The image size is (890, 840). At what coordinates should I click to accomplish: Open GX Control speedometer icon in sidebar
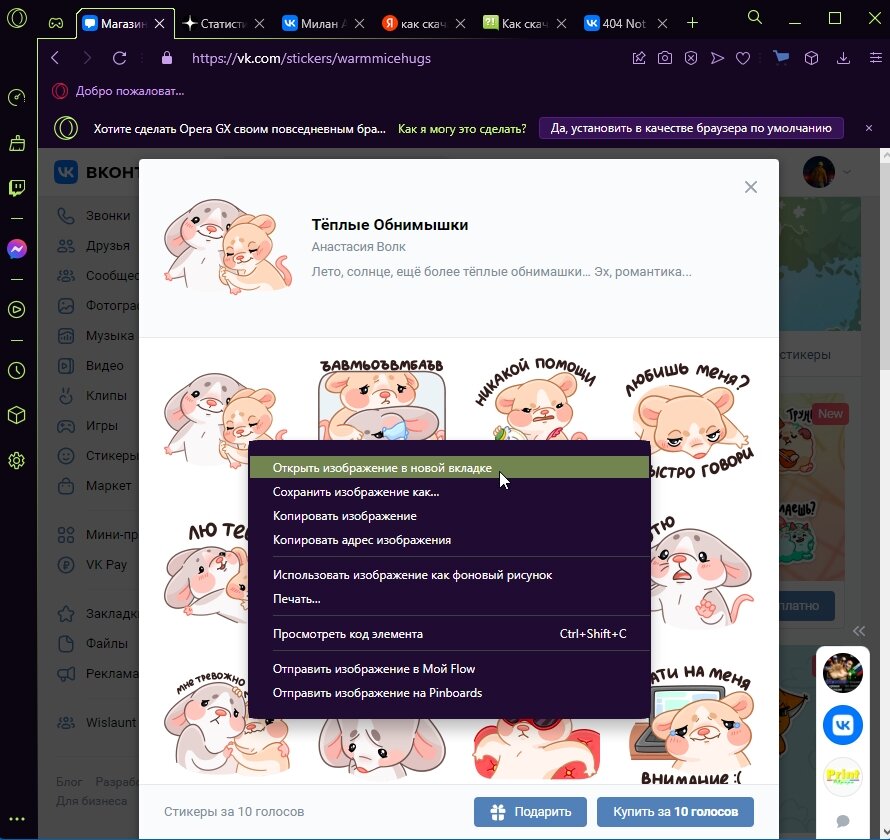17,97
